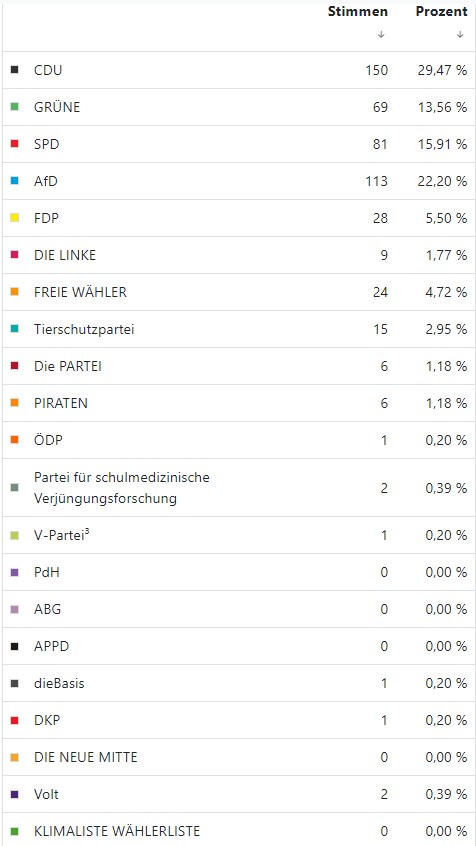476x846 pixels.
Task: Click the AfD blue color marker
Action: pos(15,181)
